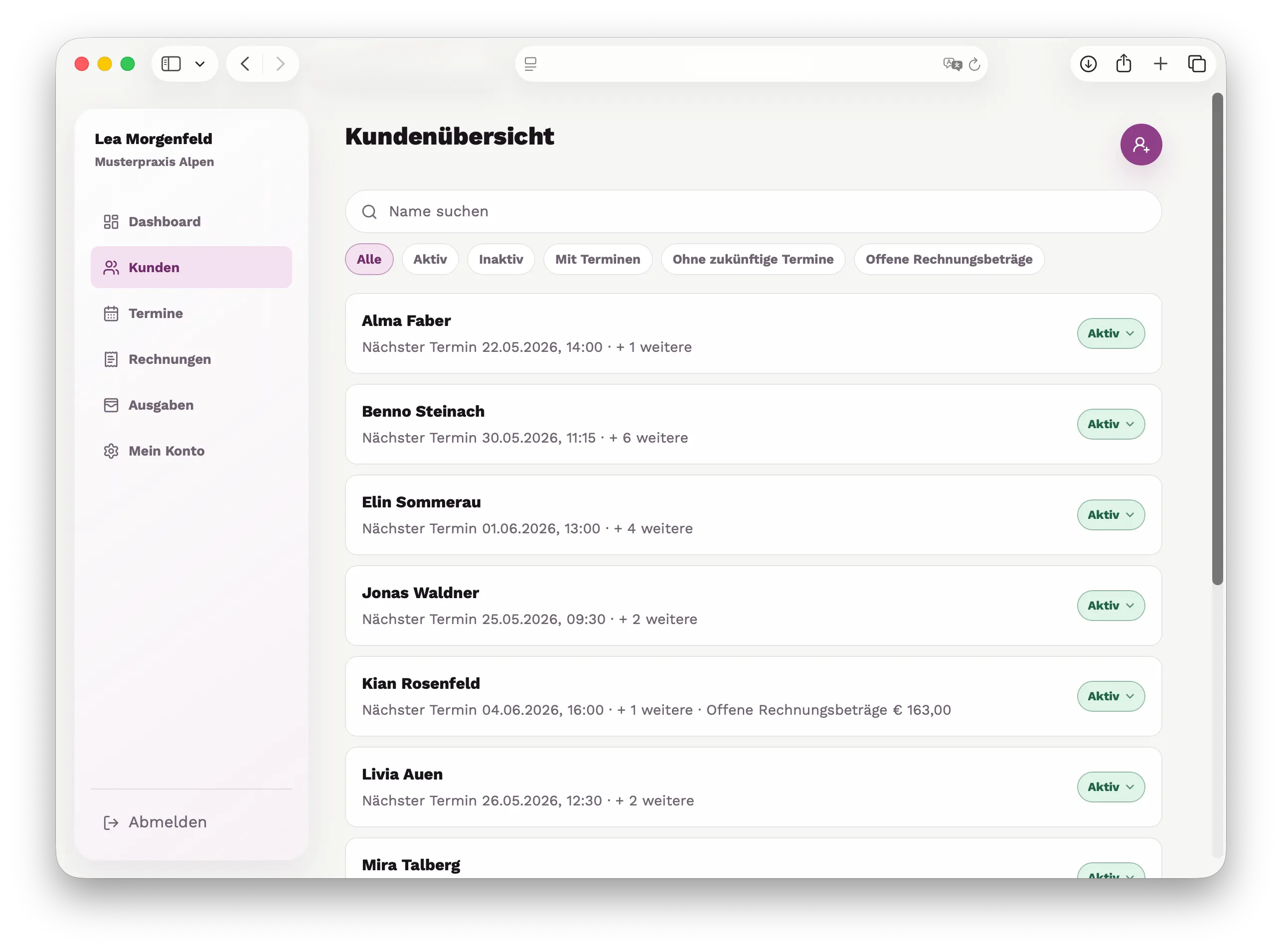Open Mein Konto settings
1282x952 pixels.
pos(191,451)
